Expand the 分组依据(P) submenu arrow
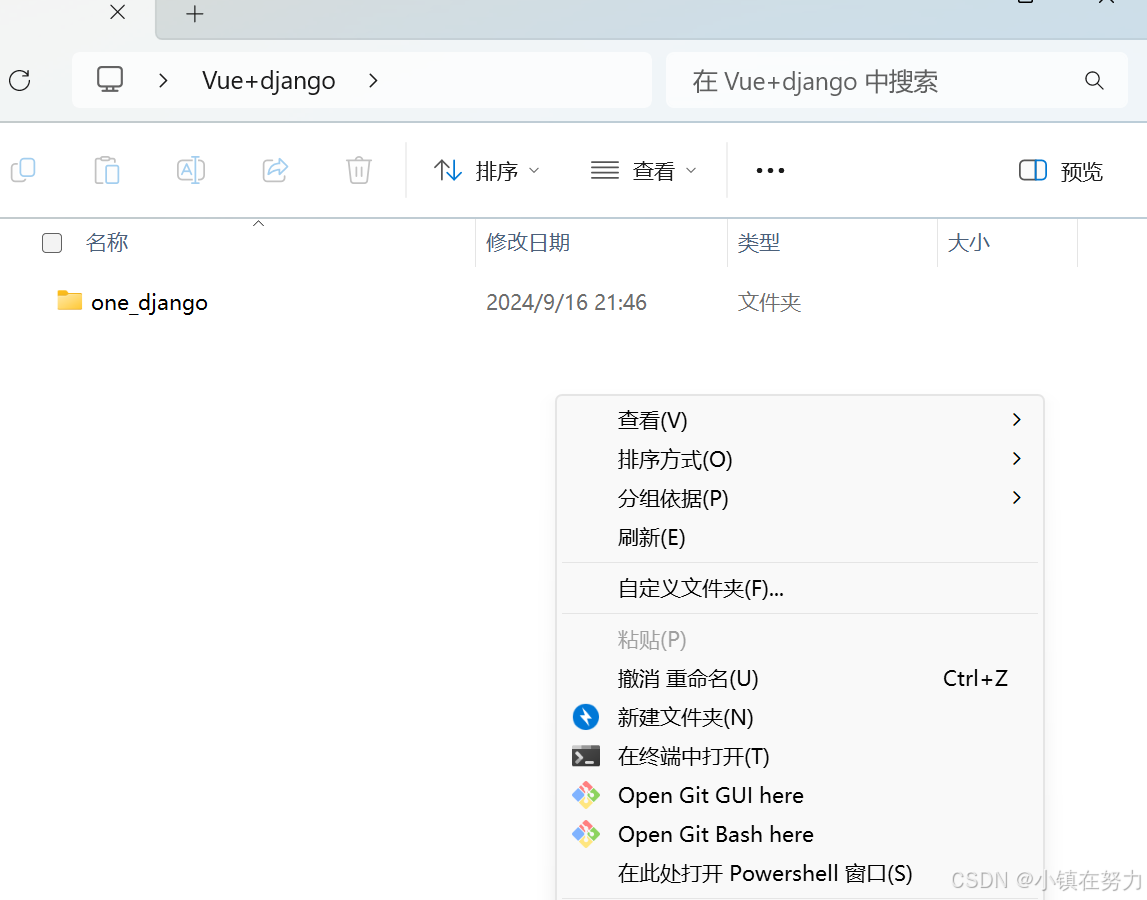The image size is (1147, 900). tap(1016, 498)
